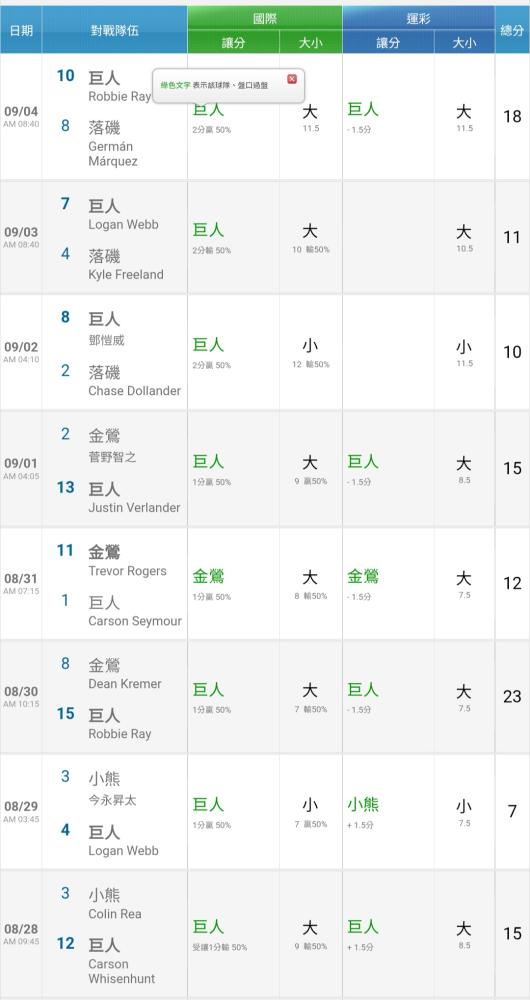Screen dimensions: 530x1000
Task: Select the 09/02 date cell
Action: tap(21, 351)
